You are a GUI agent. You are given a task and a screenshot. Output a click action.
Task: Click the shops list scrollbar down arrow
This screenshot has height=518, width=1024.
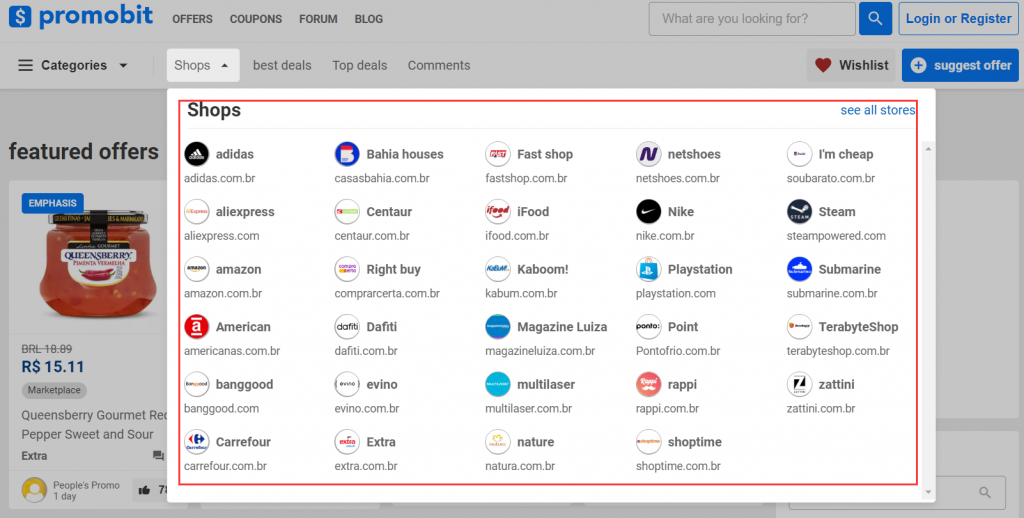pyautogui.click(x=928, y=492)
